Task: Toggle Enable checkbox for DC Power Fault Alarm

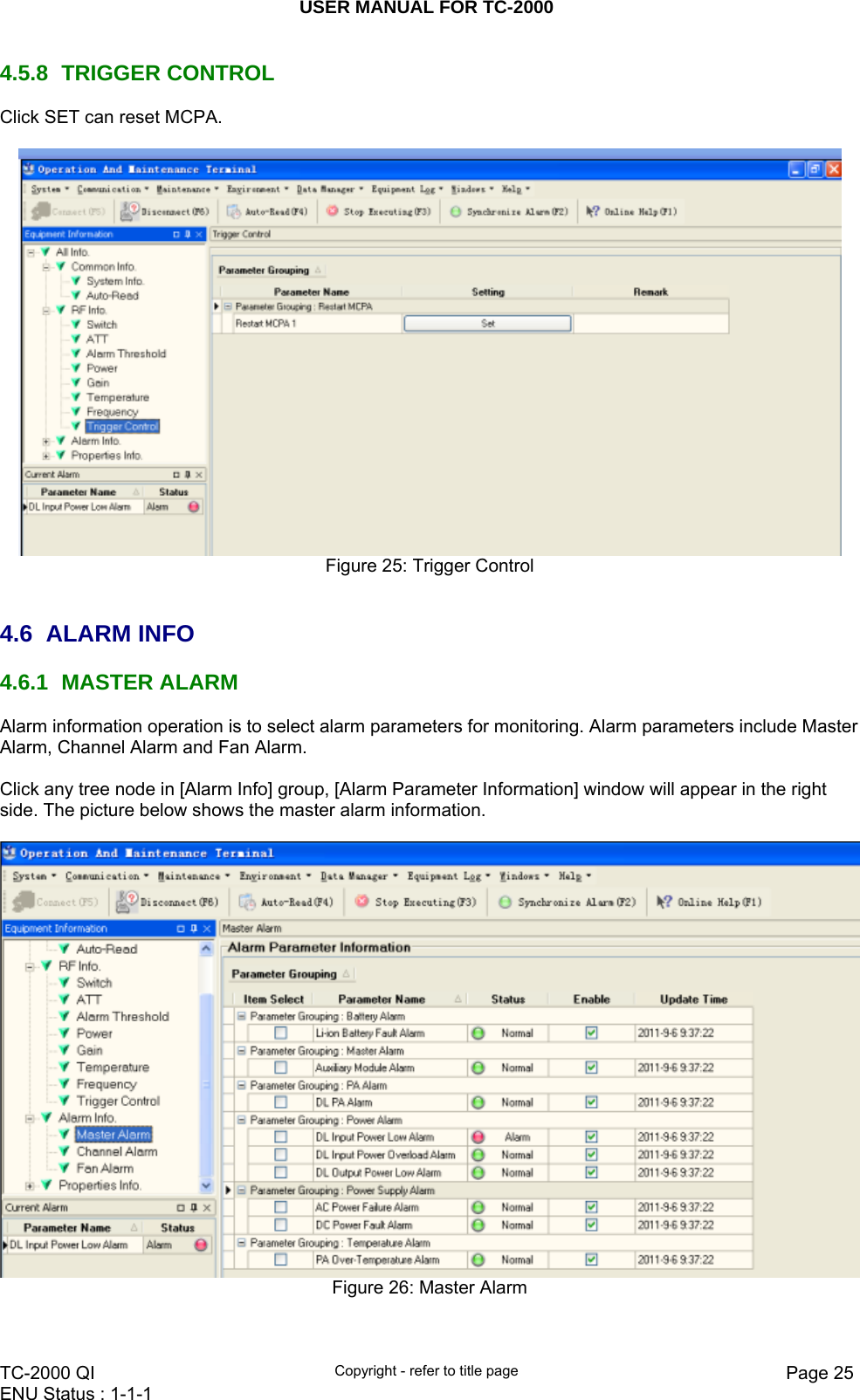Action: click(592, 1225)
